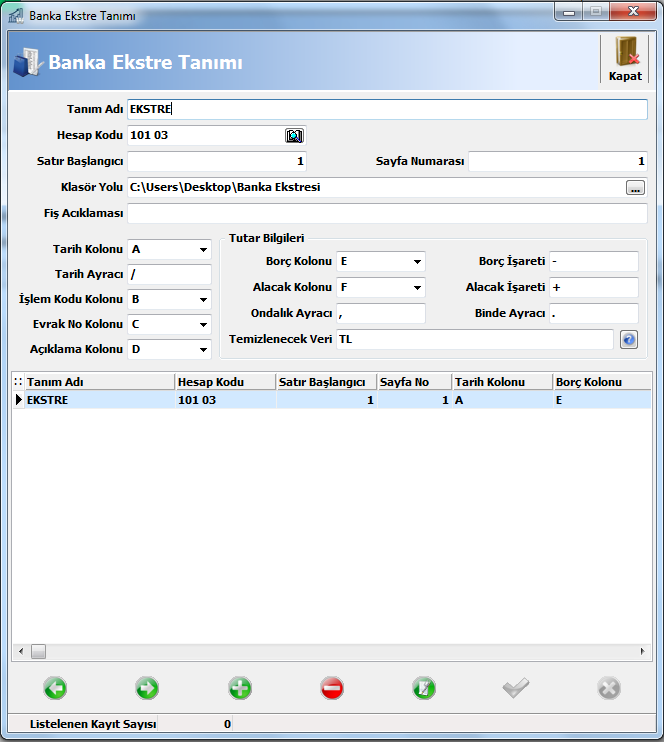Open account lookup next to Hesap Kodu
The width and height of the screenshot is (664, 742).
294,136
